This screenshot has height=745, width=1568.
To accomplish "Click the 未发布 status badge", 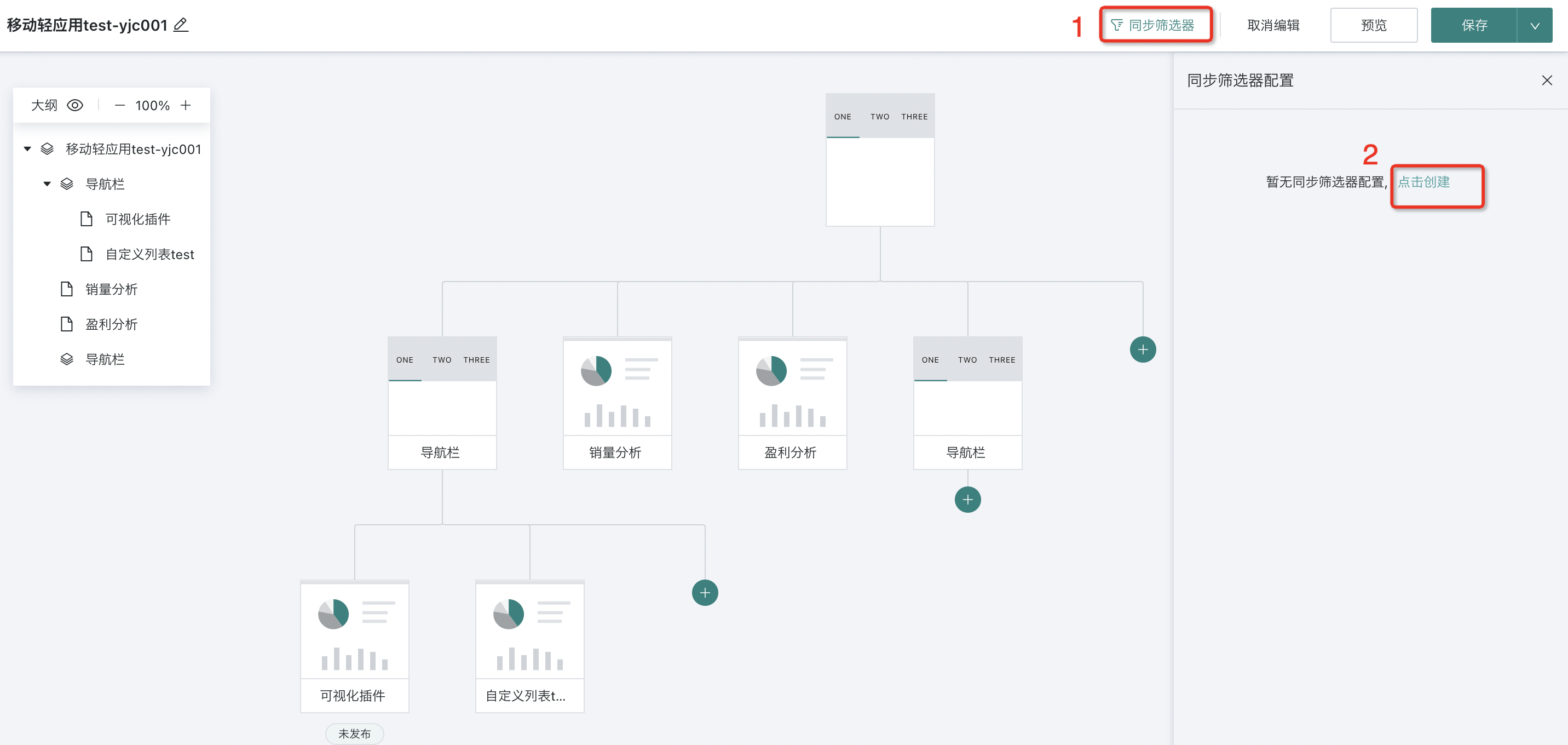I will tap(354, 733).
